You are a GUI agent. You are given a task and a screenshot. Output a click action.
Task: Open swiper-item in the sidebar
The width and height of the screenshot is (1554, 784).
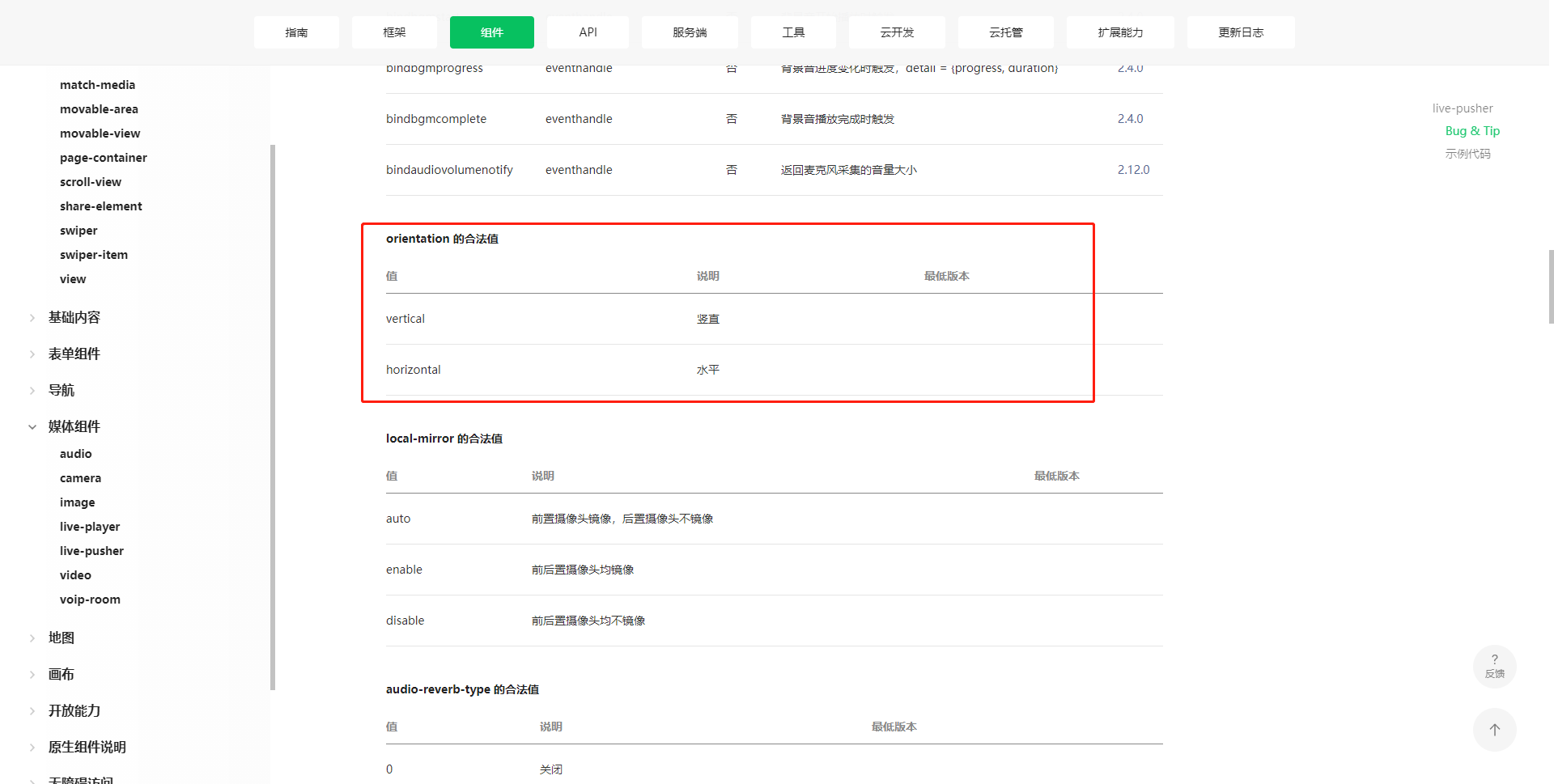93,255
